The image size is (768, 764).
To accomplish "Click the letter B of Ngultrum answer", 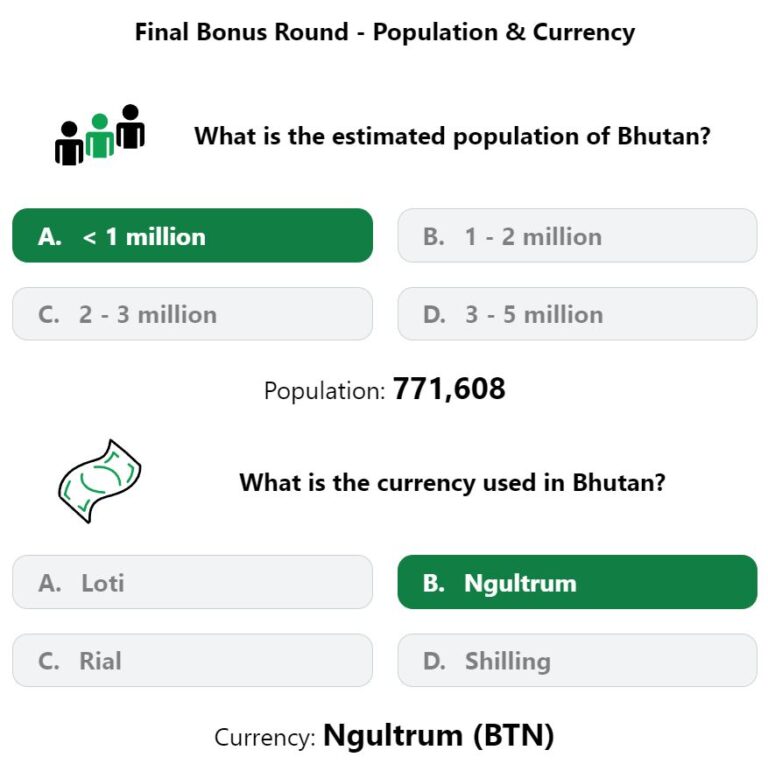I will tap(433, 583).
